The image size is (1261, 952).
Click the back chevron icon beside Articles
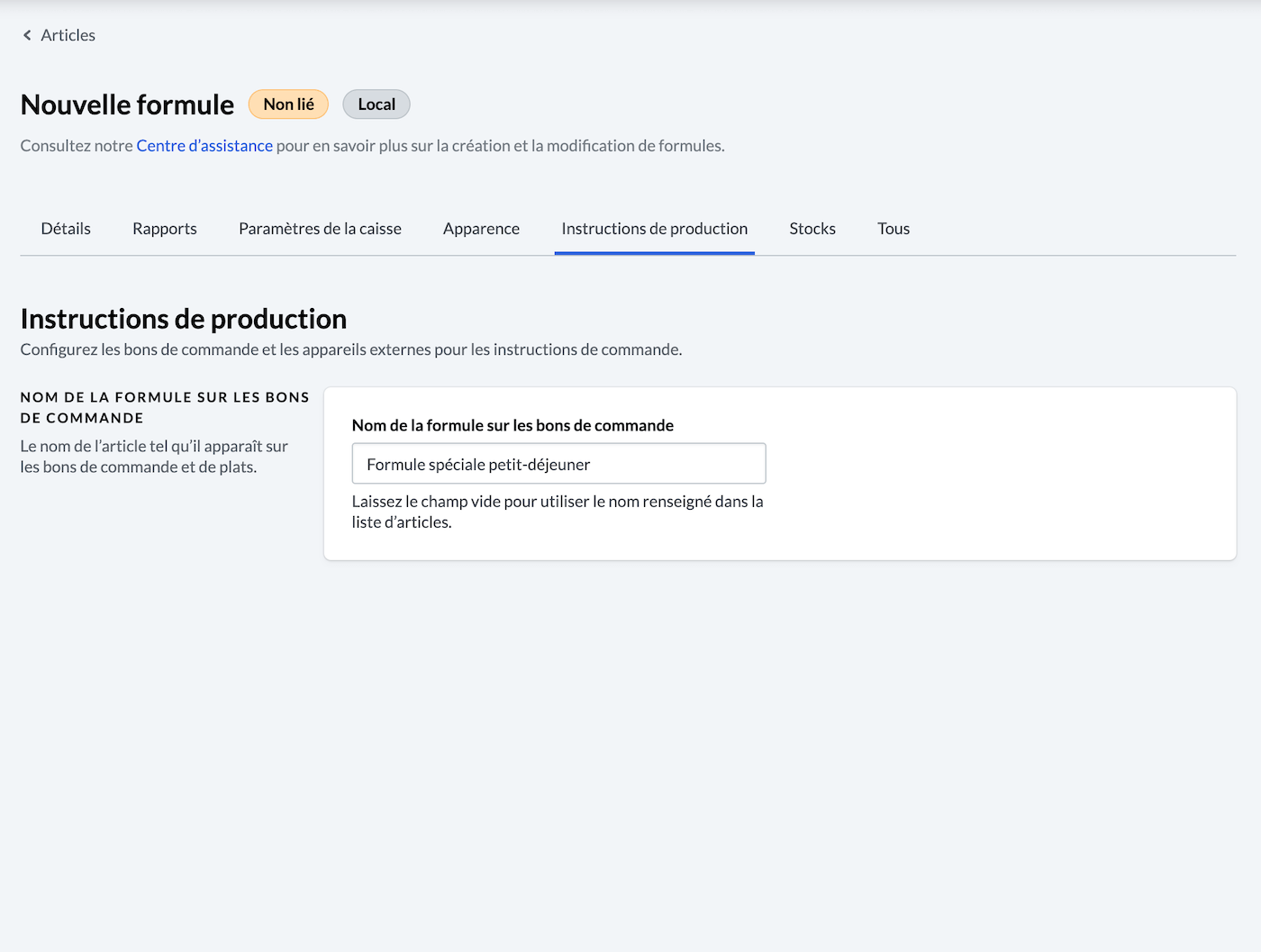[27, 35]
